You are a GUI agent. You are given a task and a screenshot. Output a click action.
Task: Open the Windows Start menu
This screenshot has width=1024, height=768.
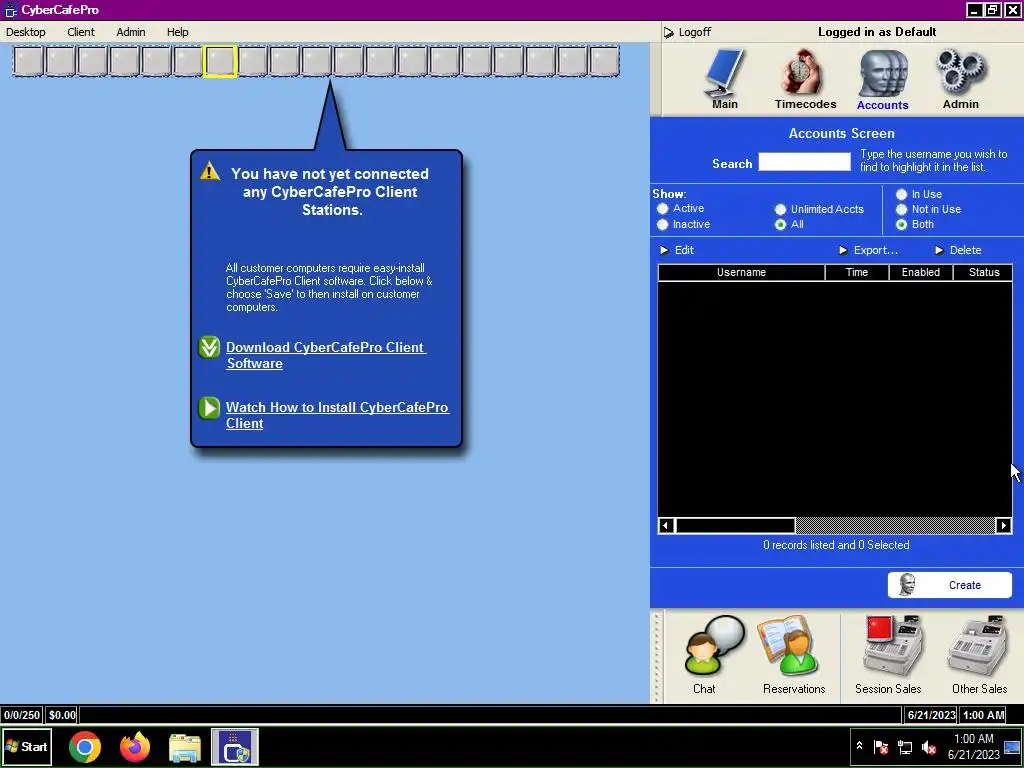(x=26, y=746)
